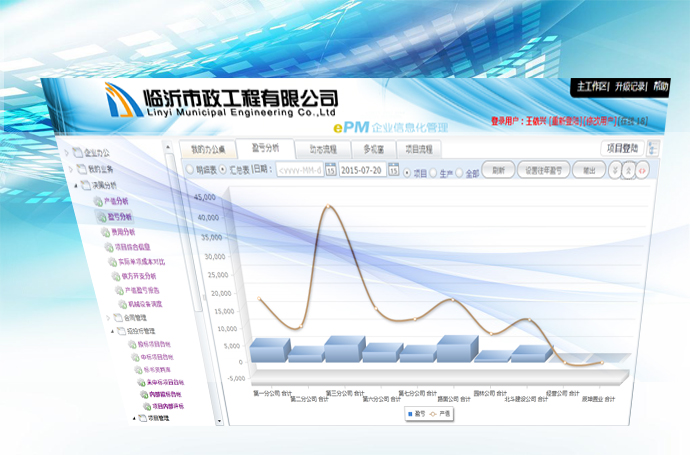Click the 产值 line legend marker

click(433, 414)
